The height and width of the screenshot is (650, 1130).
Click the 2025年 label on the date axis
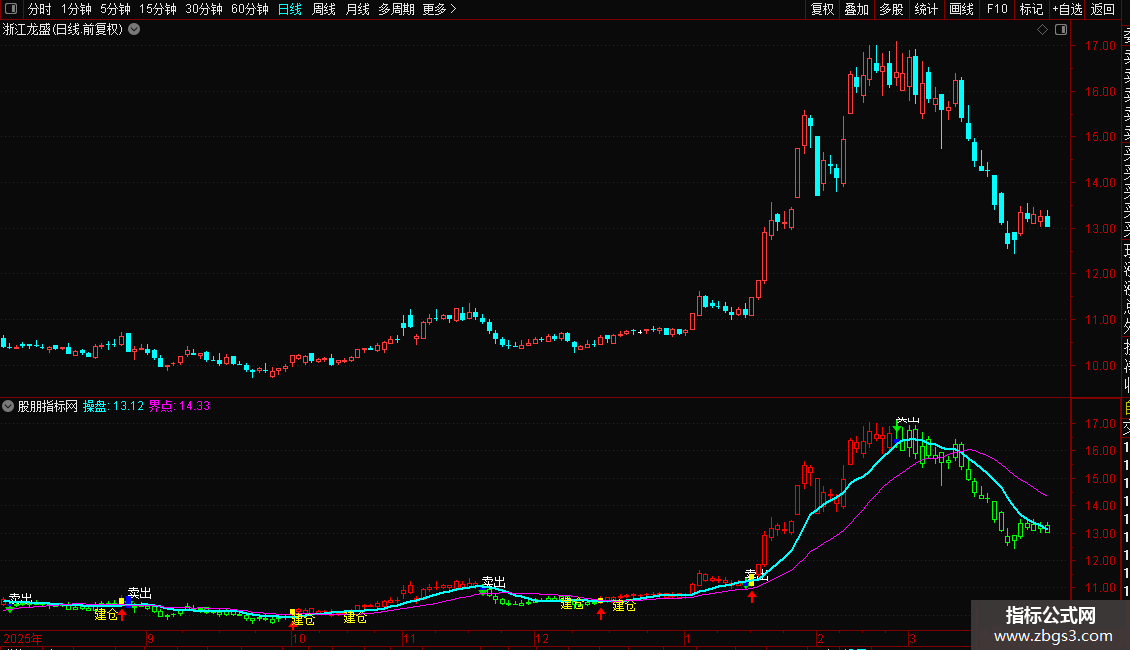point(23,639)
